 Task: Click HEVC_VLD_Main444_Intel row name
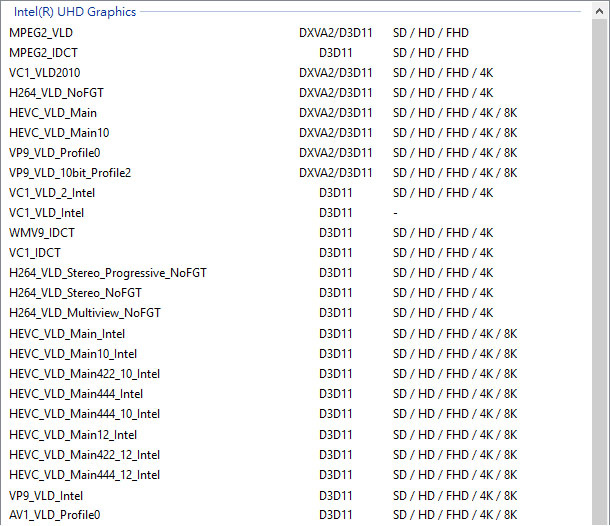click(x=76, y=394)
